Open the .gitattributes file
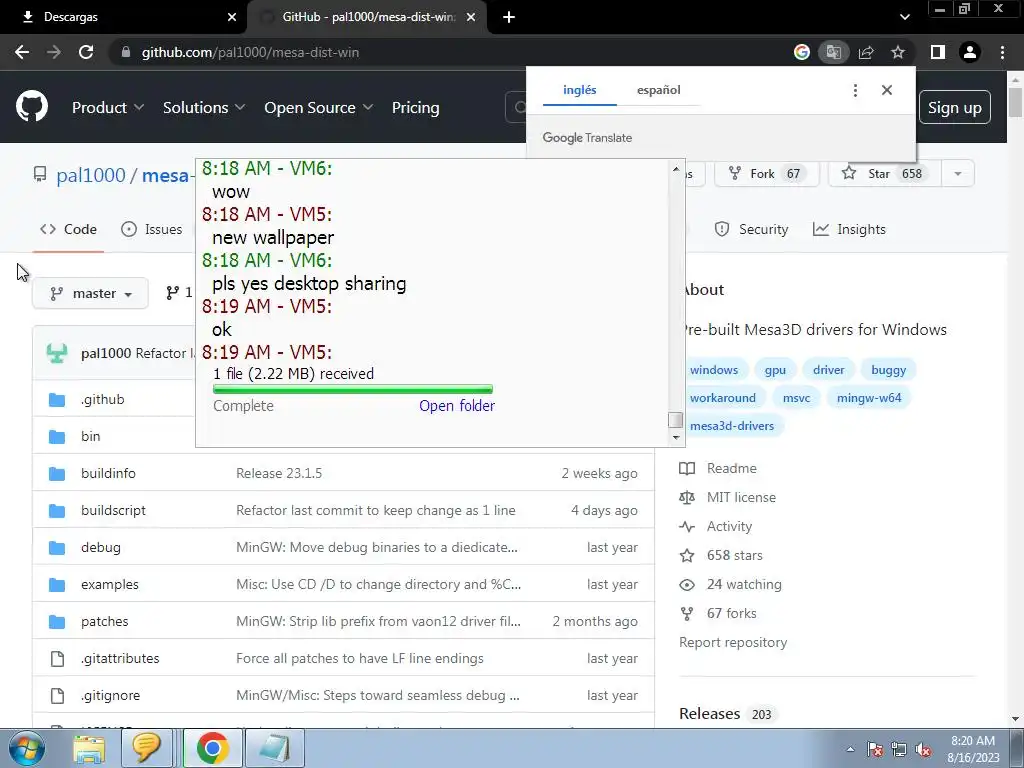The width and height of the screenshot is (1024, 768). click(x=120, y=658)
